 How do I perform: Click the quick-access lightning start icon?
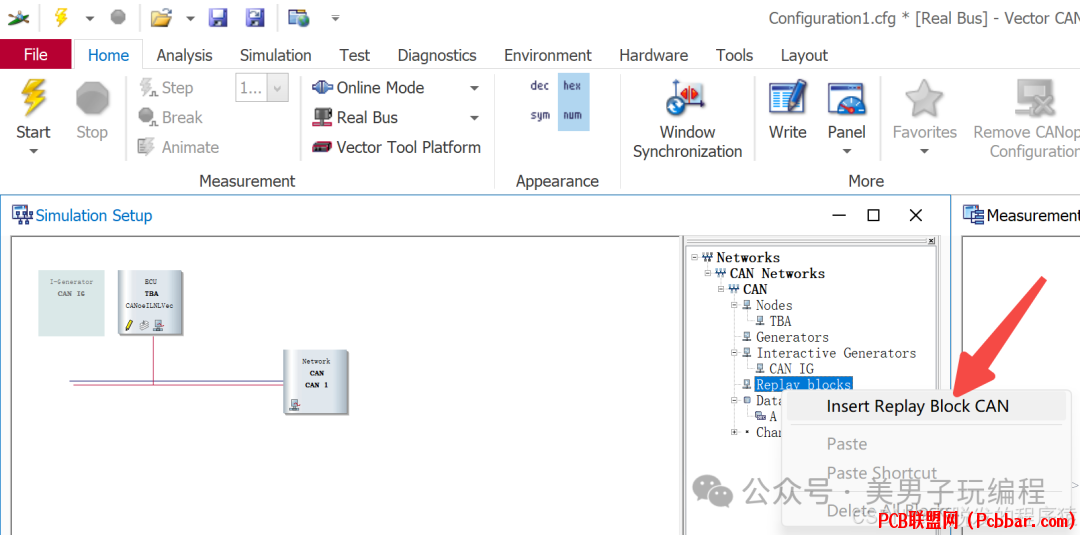[x=61, y=18]
